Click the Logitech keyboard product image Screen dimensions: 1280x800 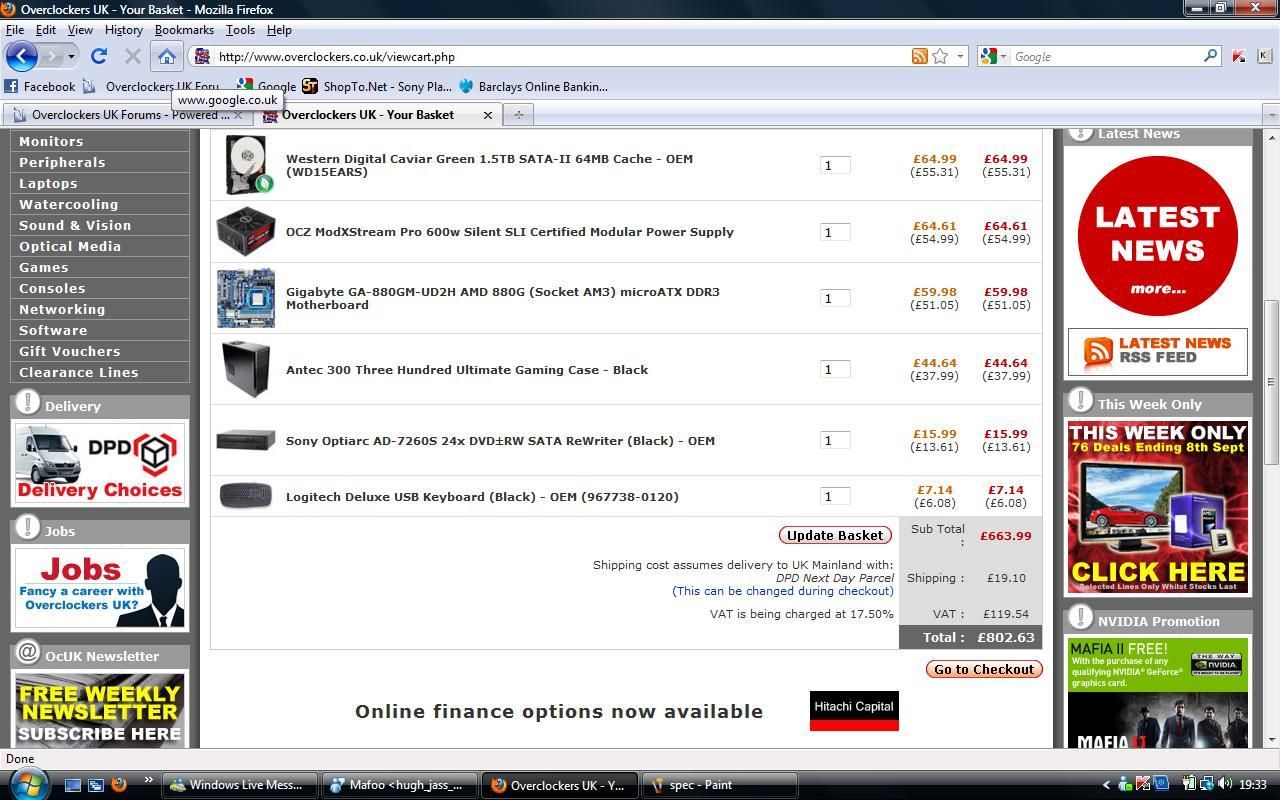tap(245, 496)
